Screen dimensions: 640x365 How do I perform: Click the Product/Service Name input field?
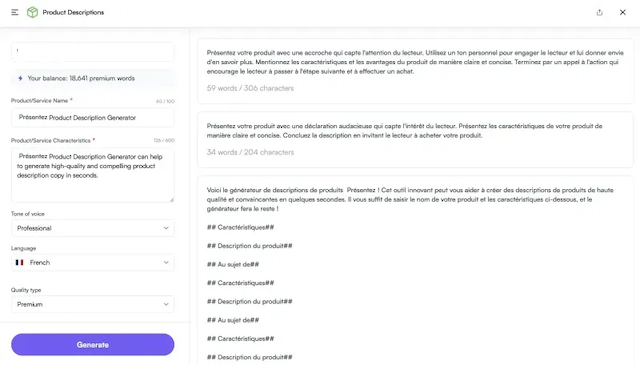[x=93, y=118]
